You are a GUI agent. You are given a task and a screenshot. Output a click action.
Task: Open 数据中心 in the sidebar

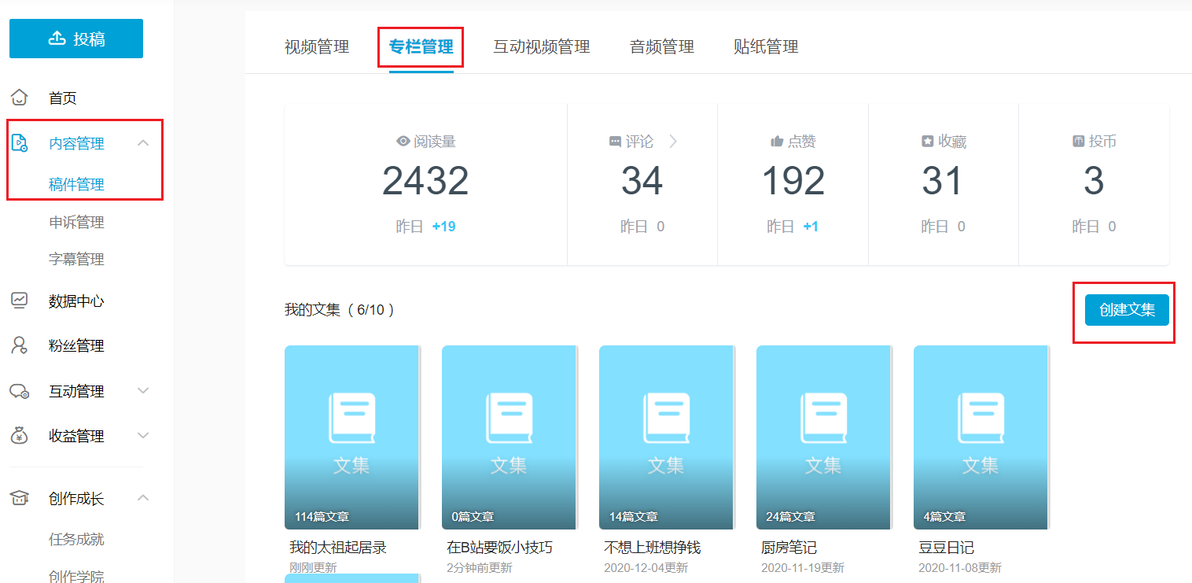pyautogui.click(x=77, y=301)
